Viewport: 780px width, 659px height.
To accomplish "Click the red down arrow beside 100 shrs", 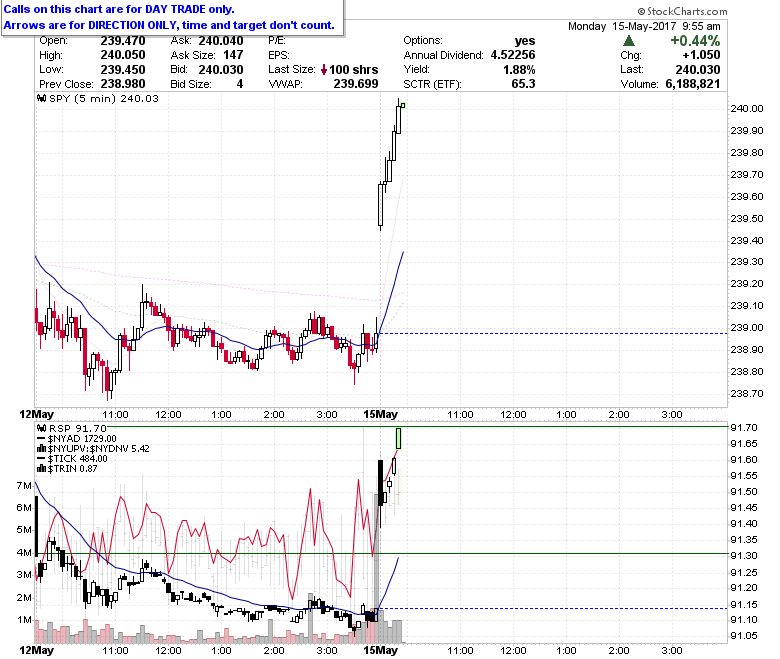I will [324, 70].
